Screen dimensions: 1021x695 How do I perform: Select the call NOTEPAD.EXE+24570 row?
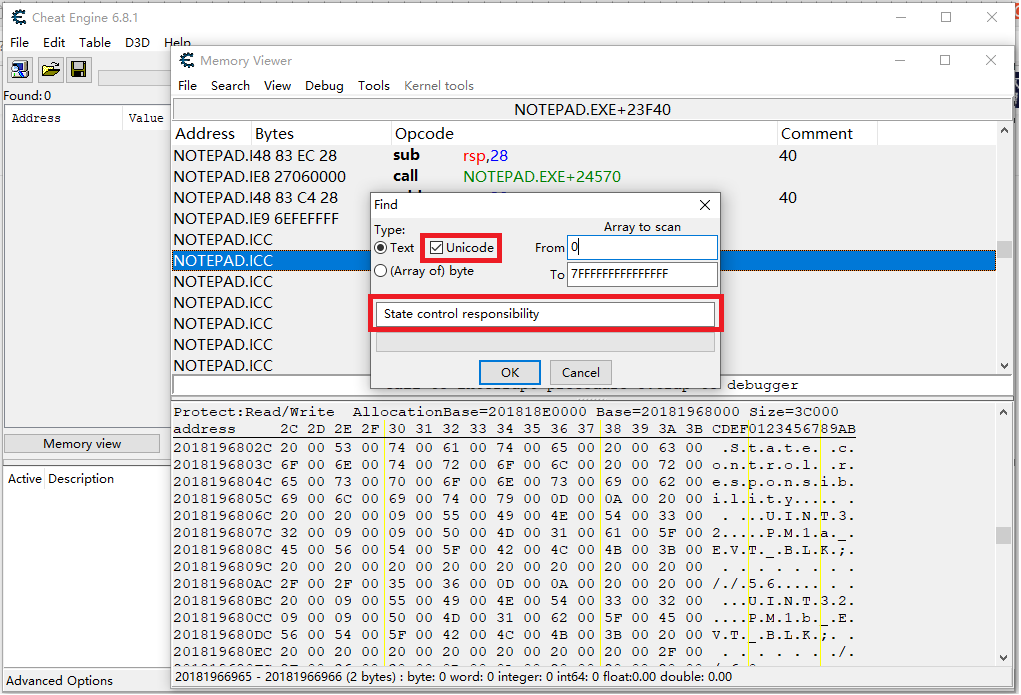[x=584, y=177]
